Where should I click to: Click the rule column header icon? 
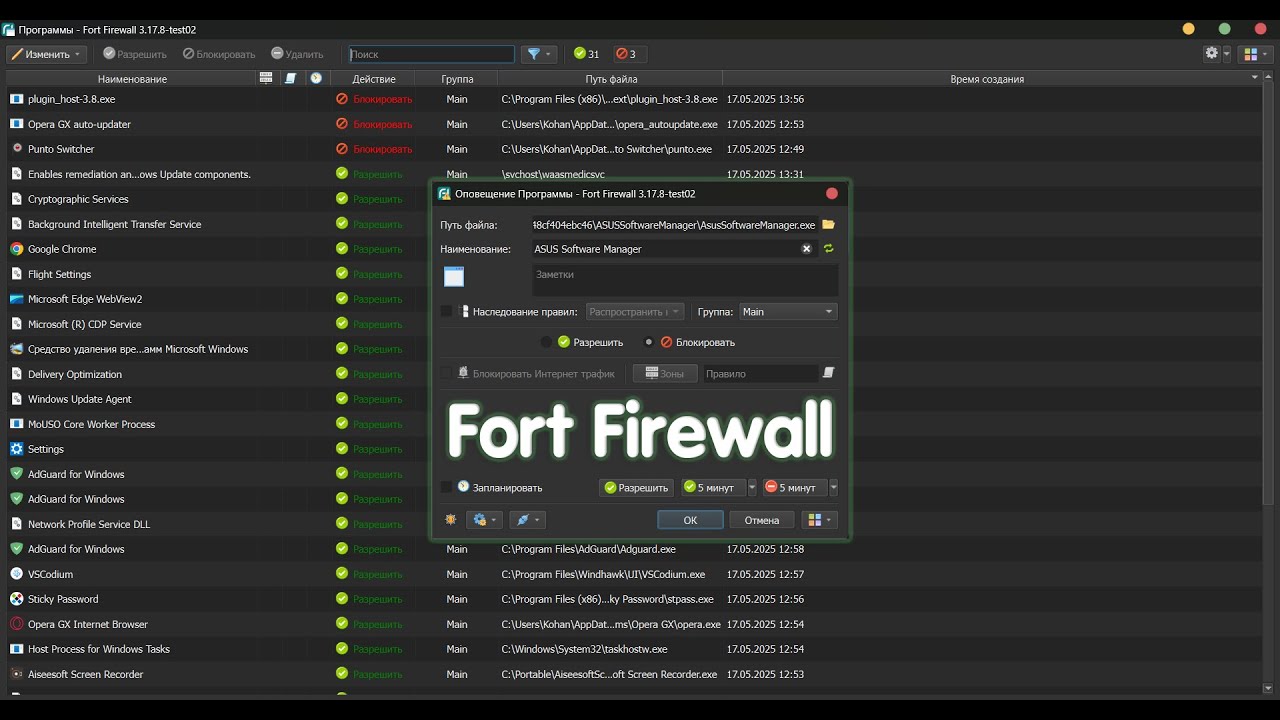click(291, 78)
